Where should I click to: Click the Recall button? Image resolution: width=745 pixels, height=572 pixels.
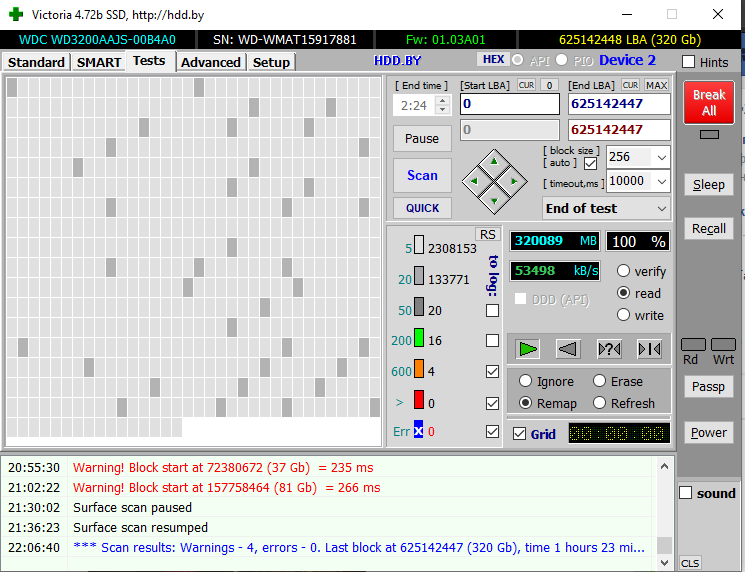708,229
